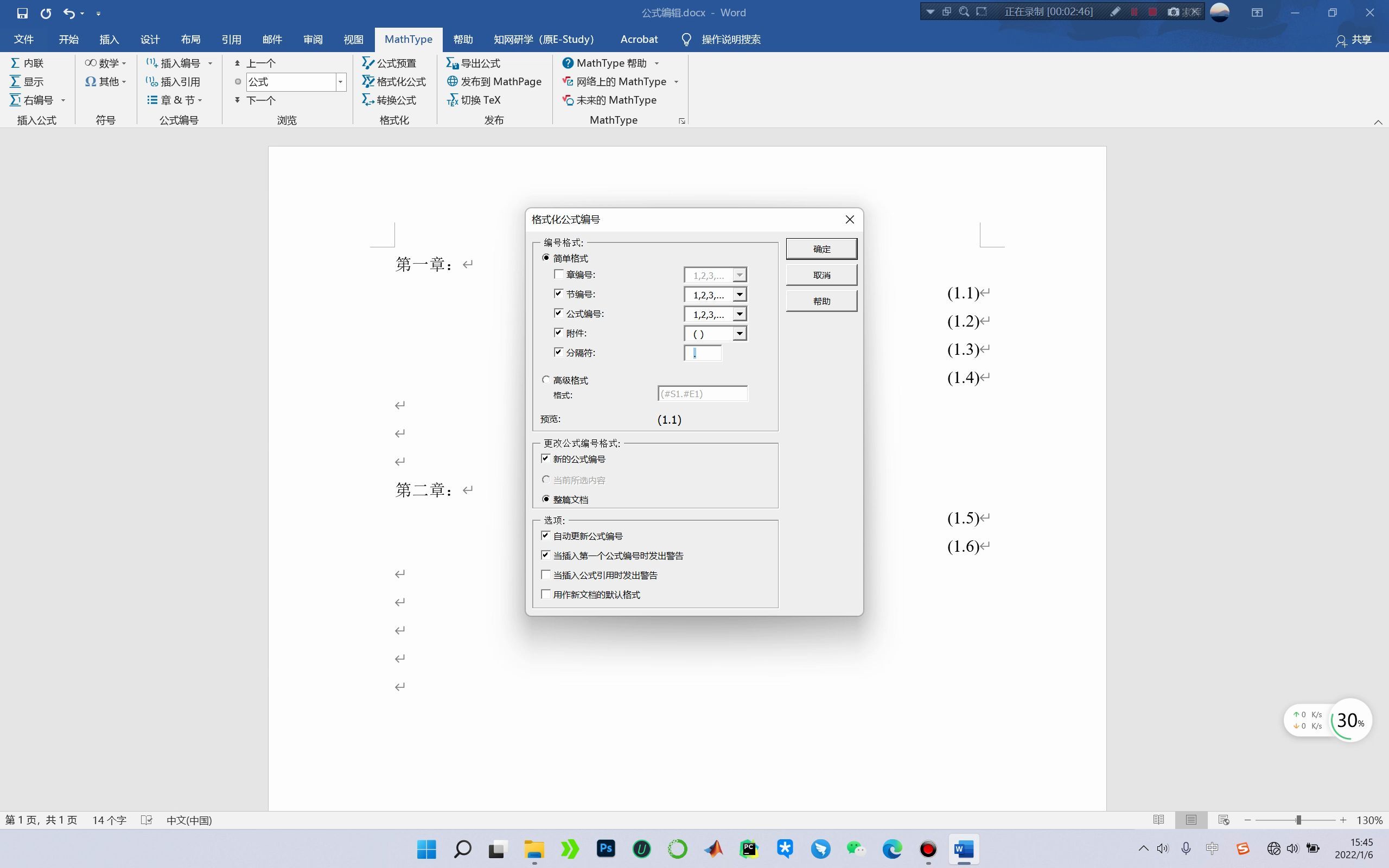
Task: Enable the chapter number (章编号) checkbox
Action: pyautogui.click(x=558, y=275)
